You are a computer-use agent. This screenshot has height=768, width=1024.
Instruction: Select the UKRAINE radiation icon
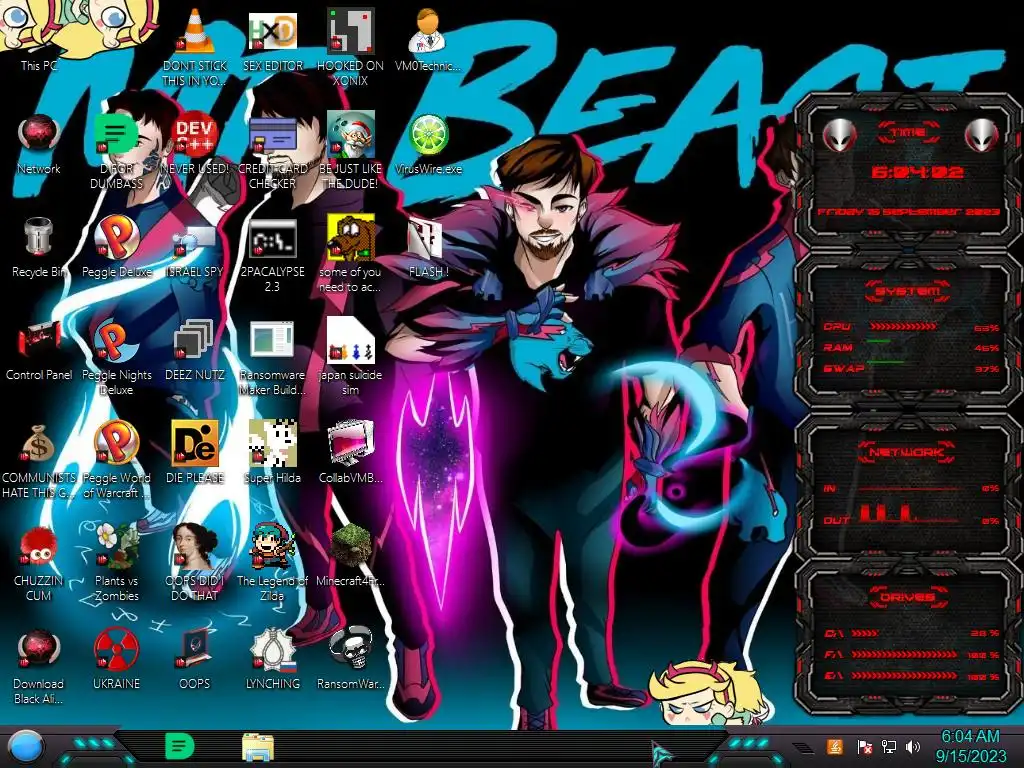point(116,660)
